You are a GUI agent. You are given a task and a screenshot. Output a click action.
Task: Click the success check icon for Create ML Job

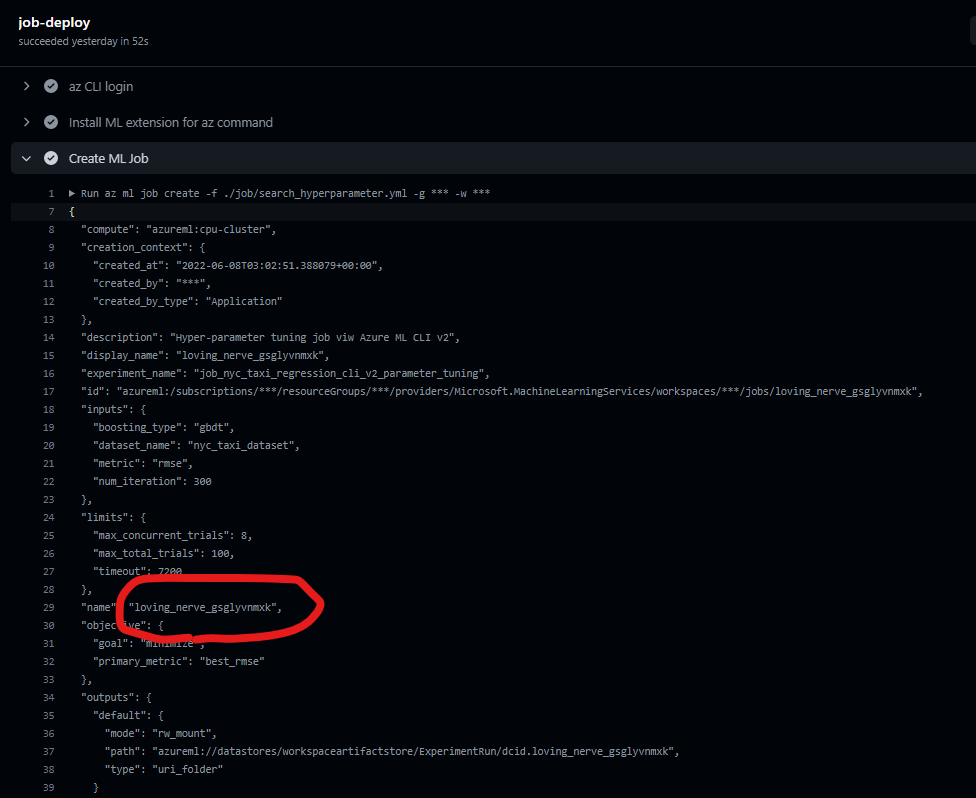point(51,159)
